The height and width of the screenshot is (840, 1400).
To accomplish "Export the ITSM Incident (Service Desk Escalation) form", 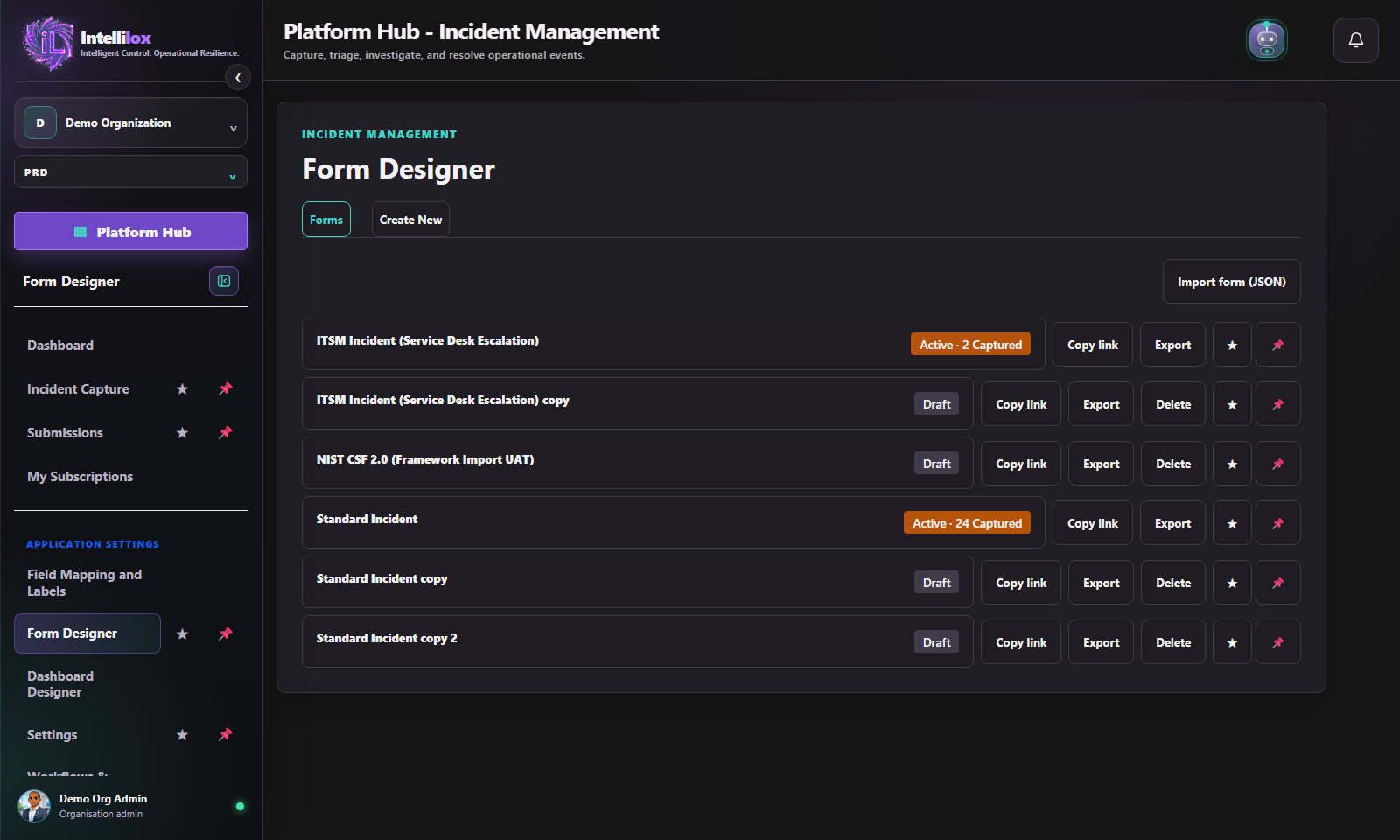I will click(1172, 345).
